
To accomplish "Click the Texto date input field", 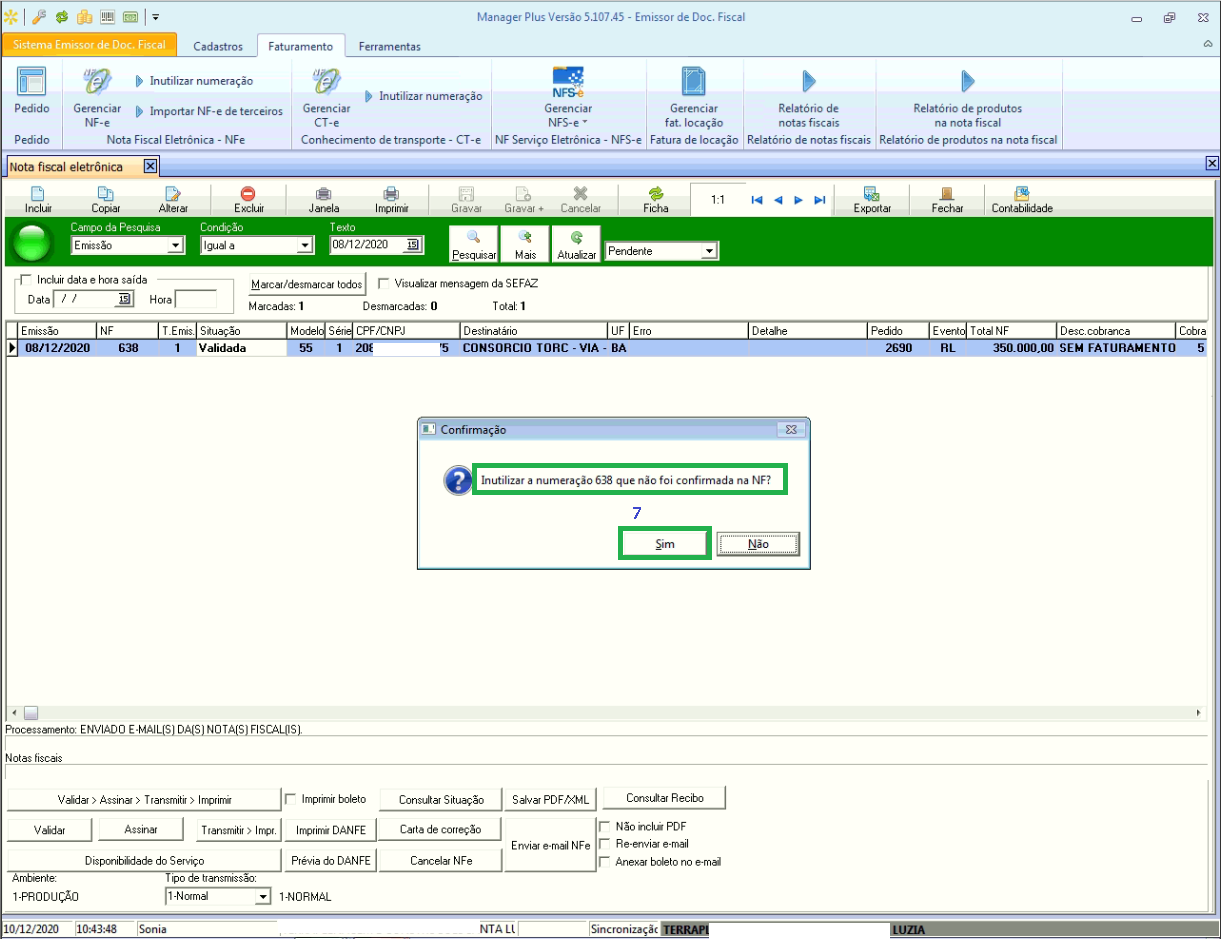I will (368, 245).
